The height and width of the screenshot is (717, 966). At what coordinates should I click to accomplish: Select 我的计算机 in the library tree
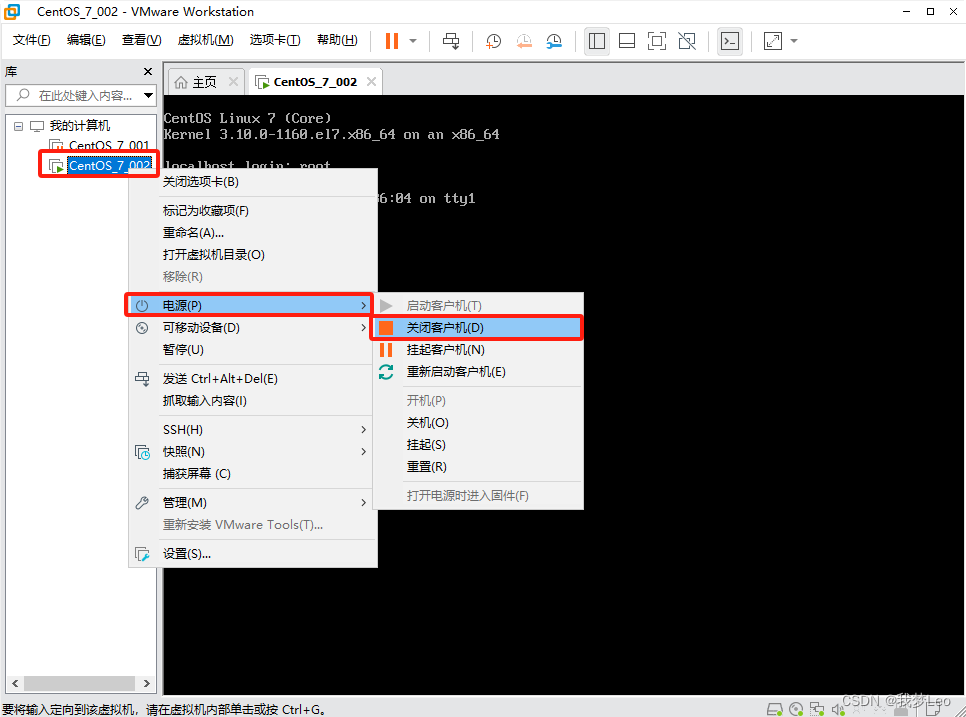point(79,126)
